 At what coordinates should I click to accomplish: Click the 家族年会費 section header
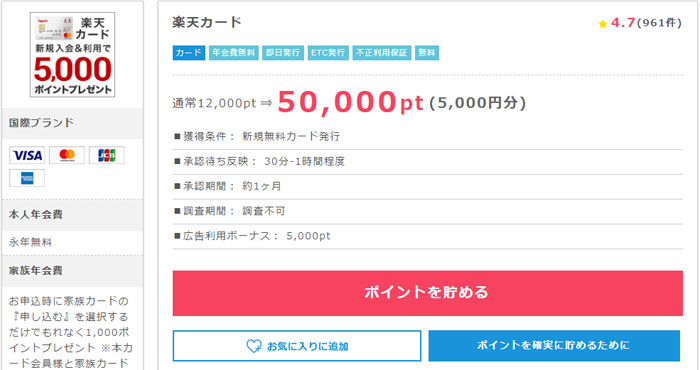click(36, 270)
